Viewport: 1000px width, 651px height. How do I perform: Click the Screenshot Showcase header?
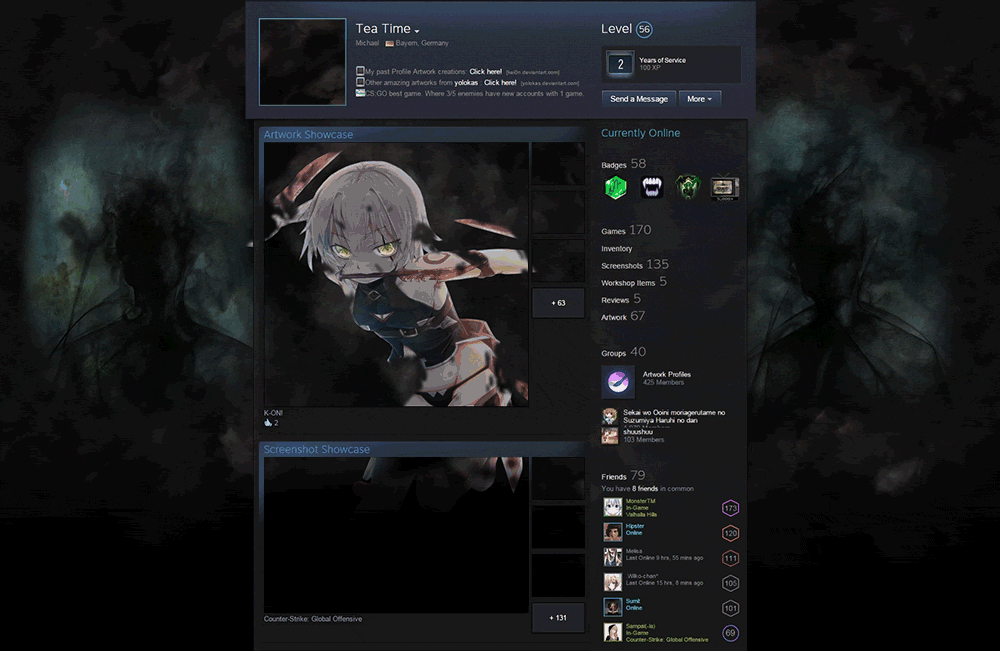point(316,450)
